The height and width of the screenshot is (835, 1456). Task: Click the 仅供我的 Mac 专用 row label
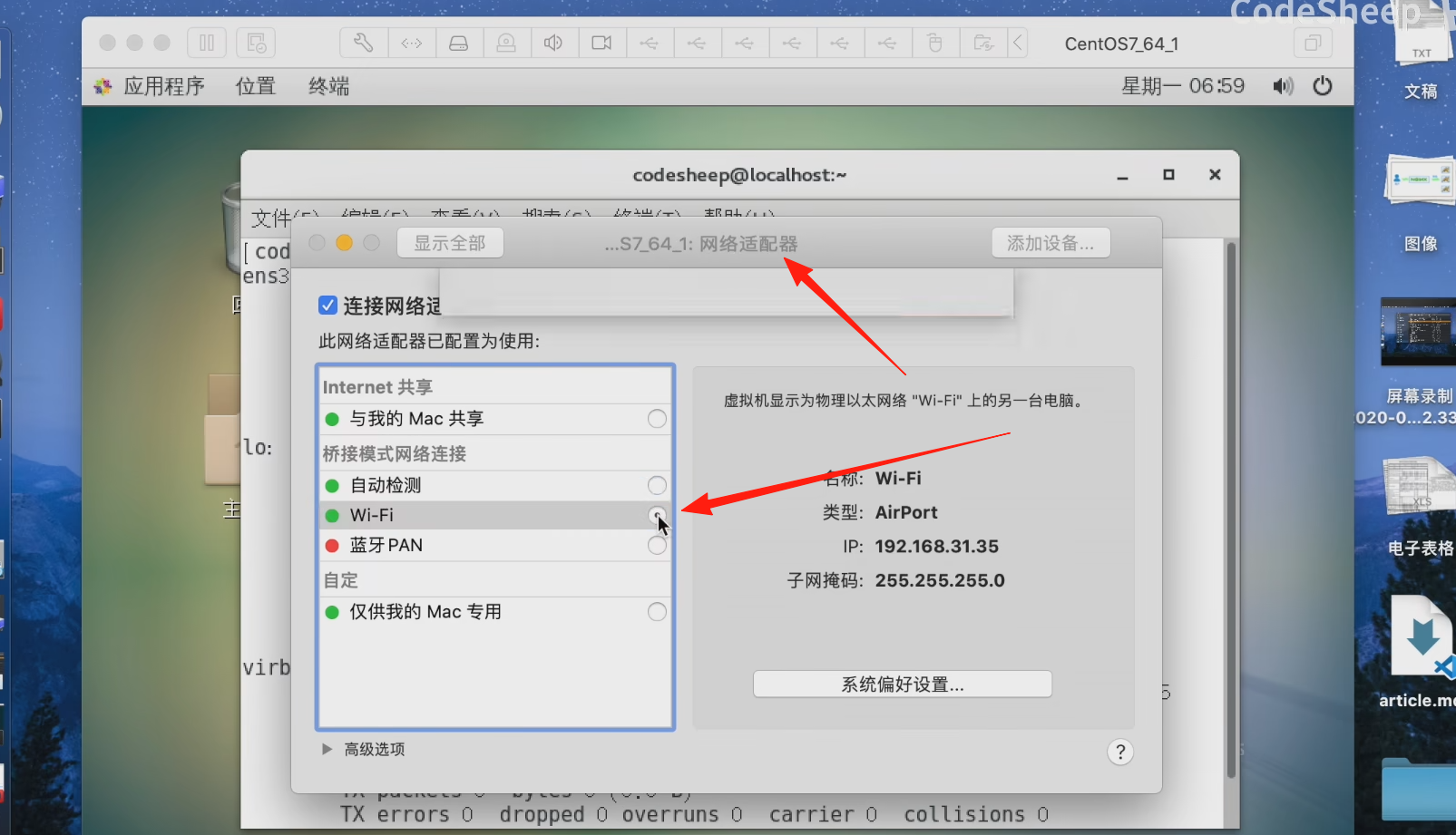[x=425, y=612]
